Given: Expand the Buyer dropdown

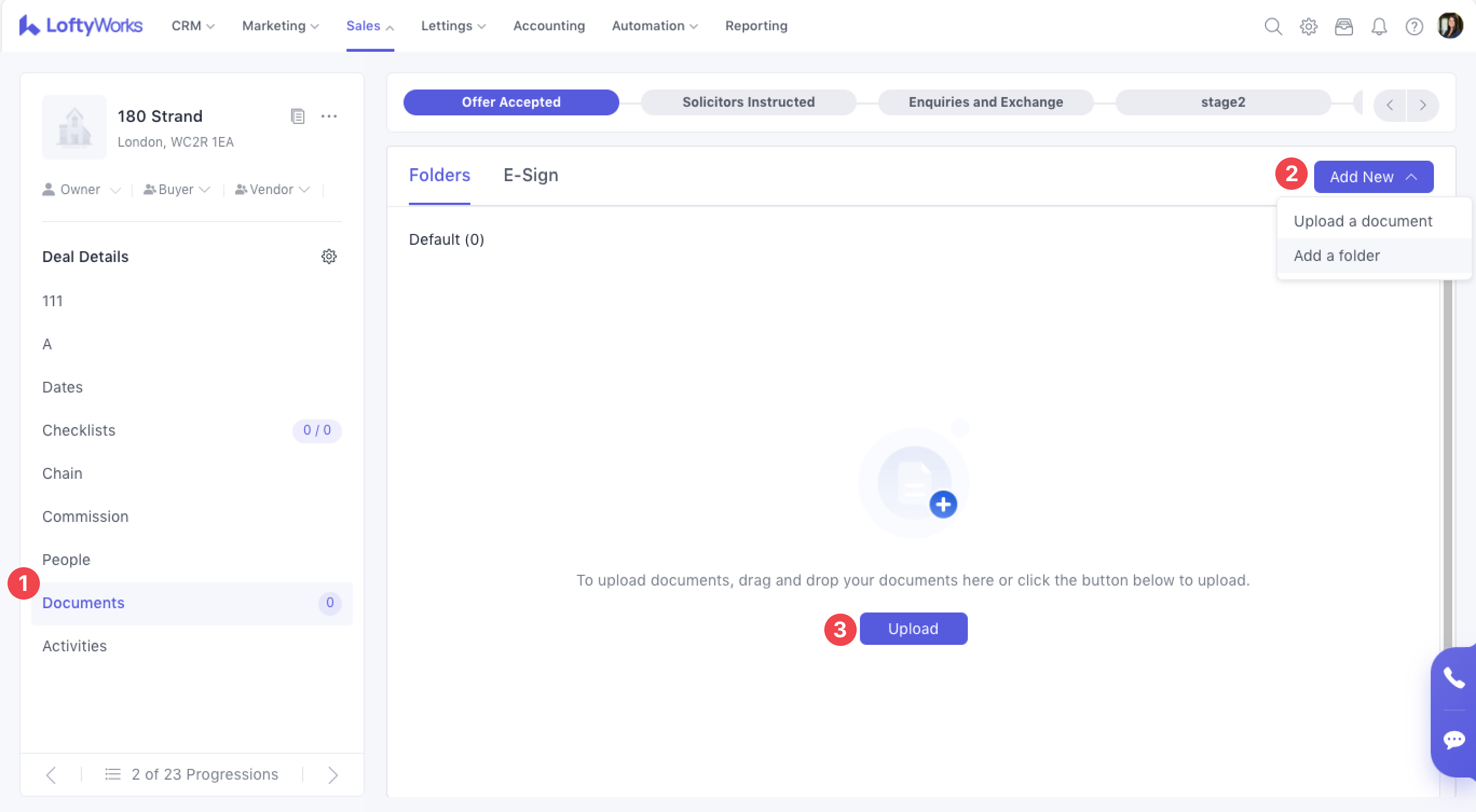Looking at the screenshot, I should point(177,190).
